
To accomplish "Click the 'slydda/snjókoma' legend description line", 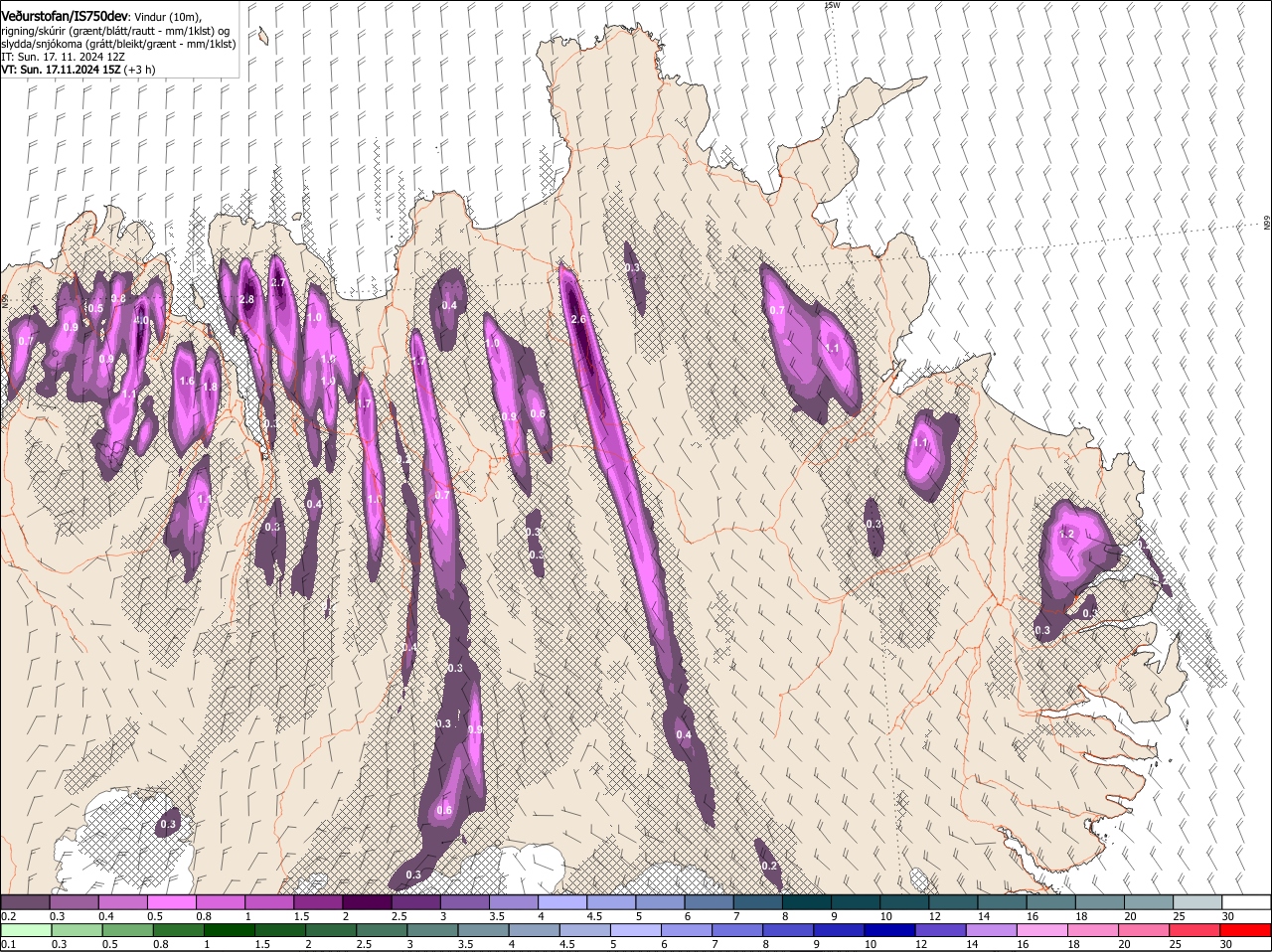I will (118, 44).
